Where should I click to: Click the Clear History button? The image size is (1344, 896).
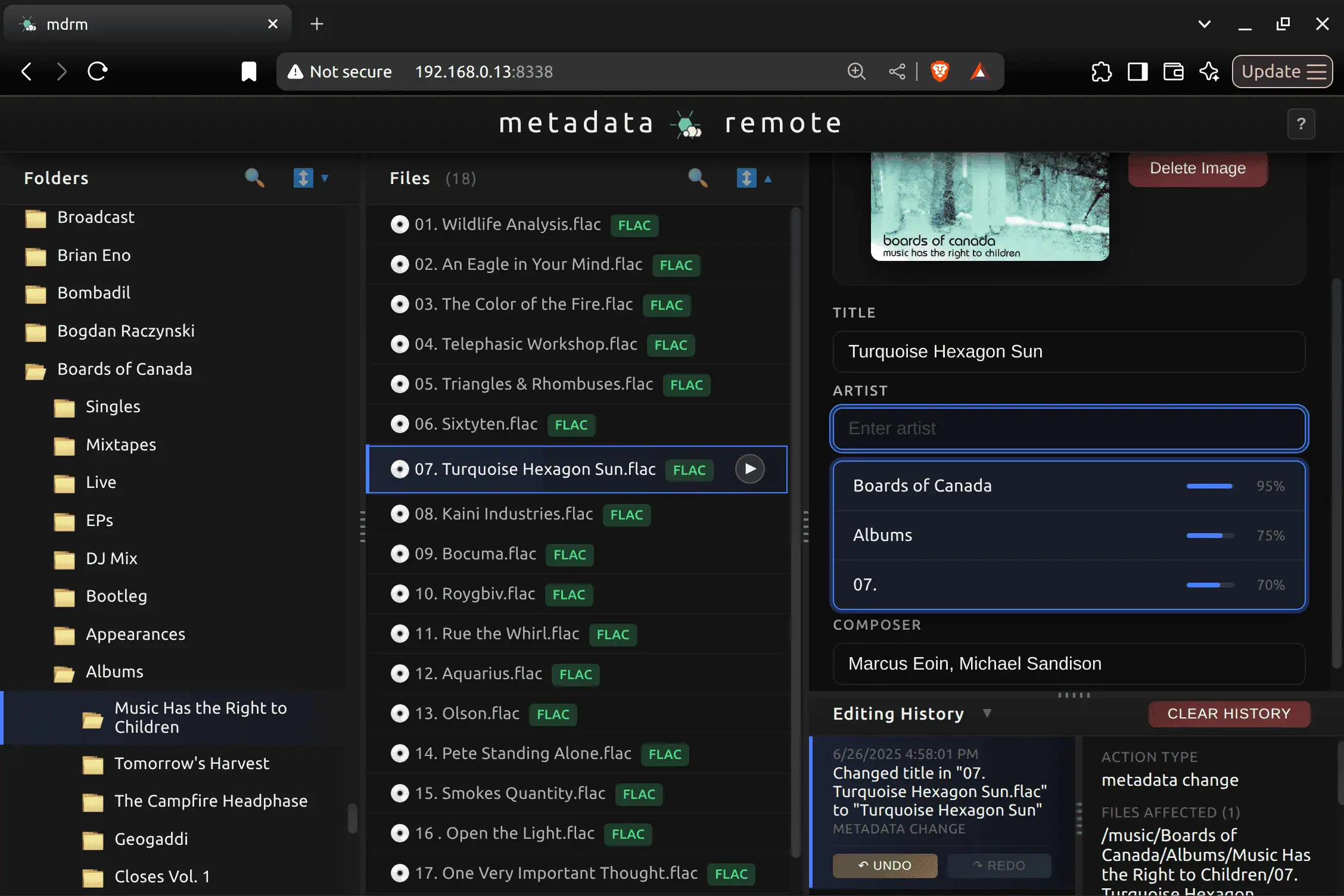coord(1228,714)
